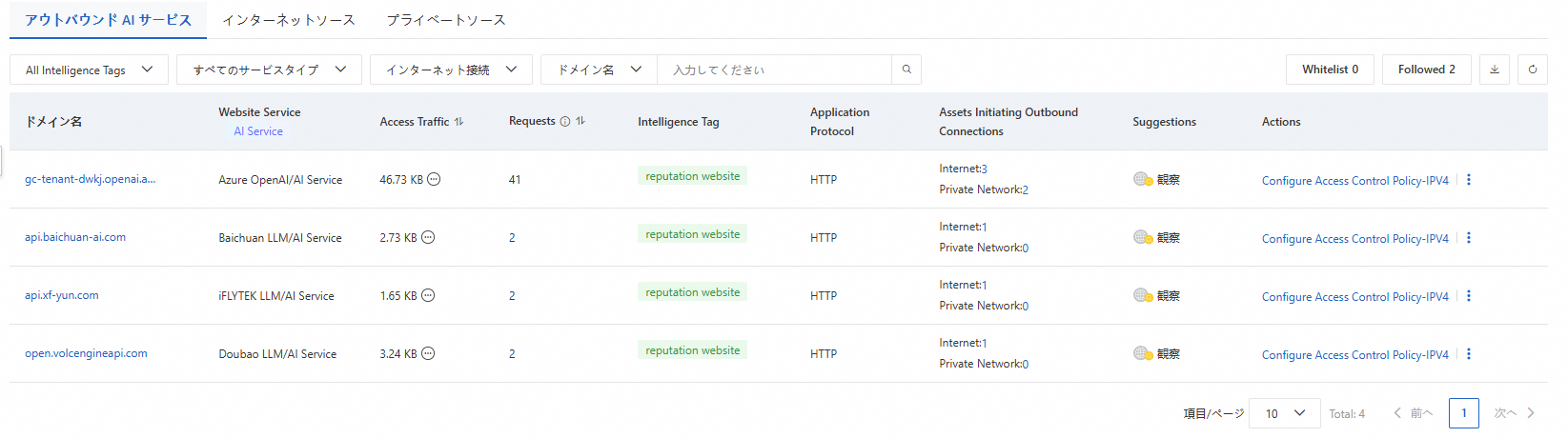Click the refresh icon button
This screenshot has width=1568, height=438.
(1533, 70)
